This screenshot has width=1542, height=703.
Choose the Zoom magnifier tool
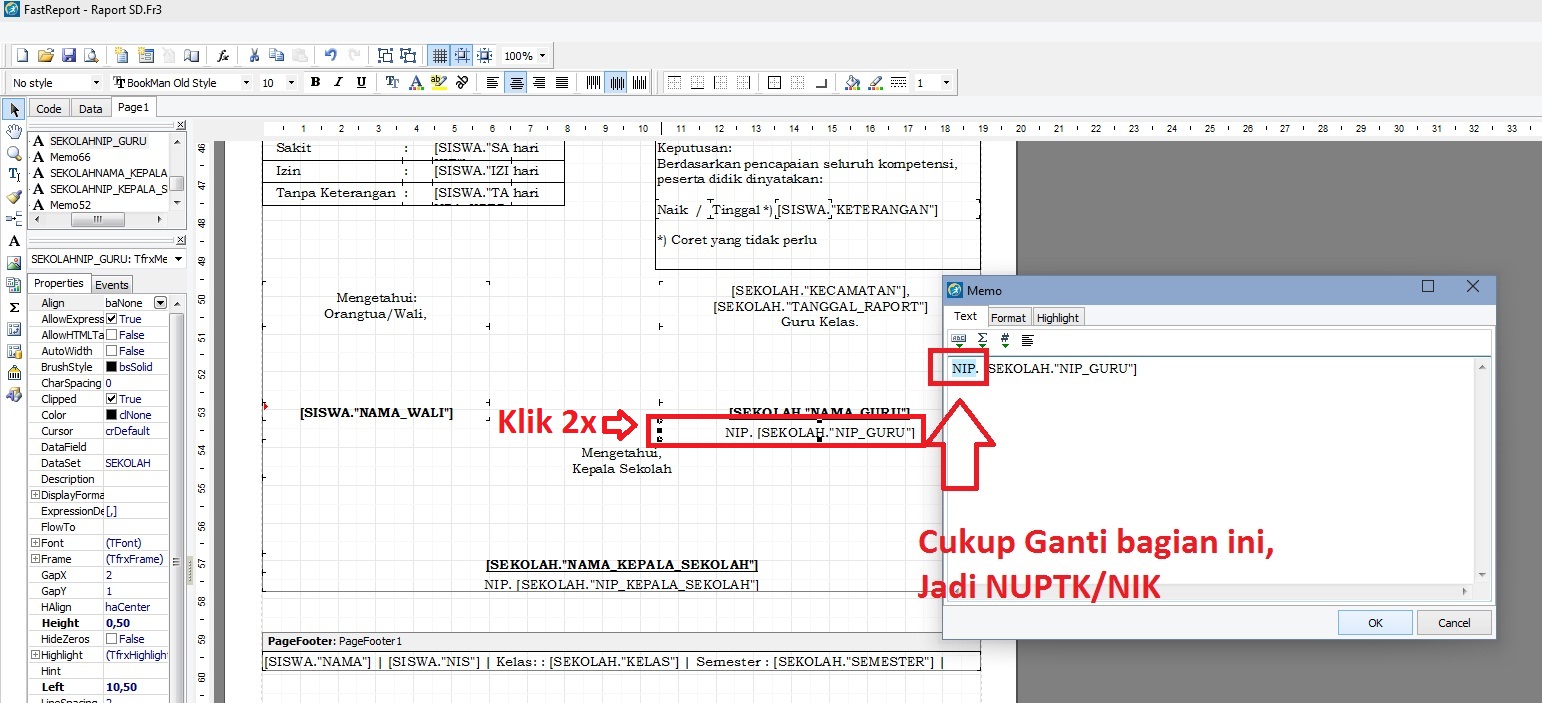14,153
